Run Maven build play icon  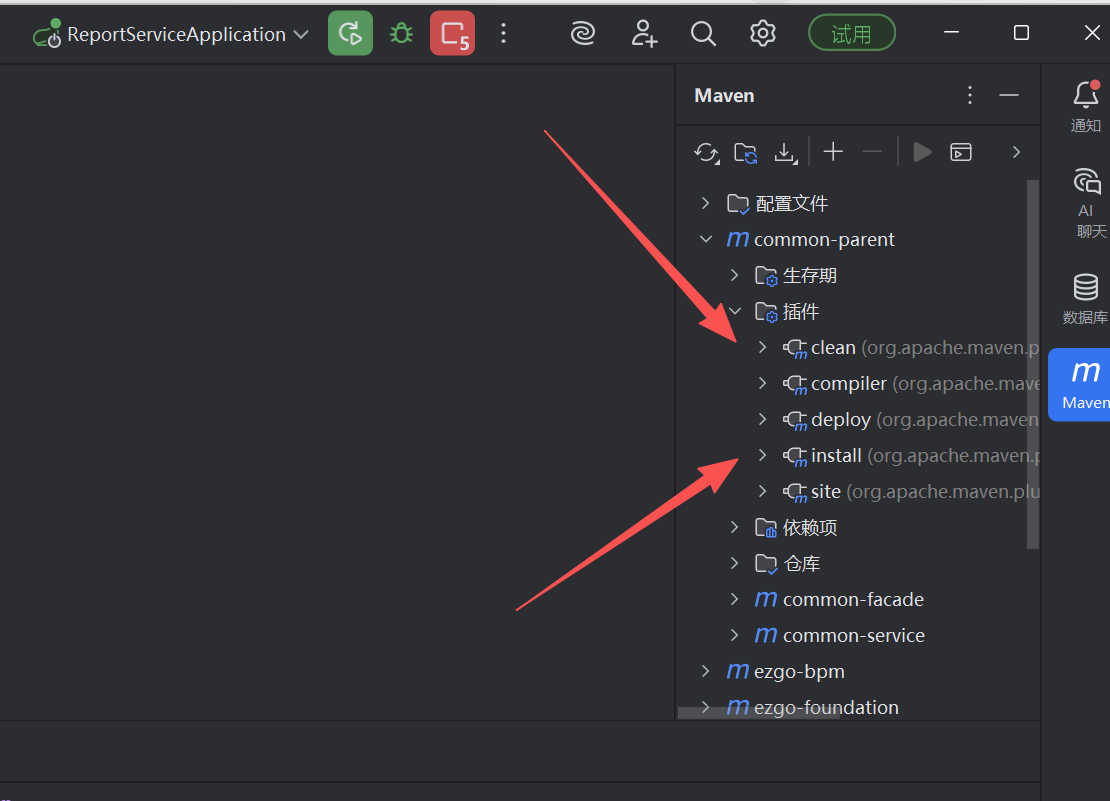[x=922, y=152]
